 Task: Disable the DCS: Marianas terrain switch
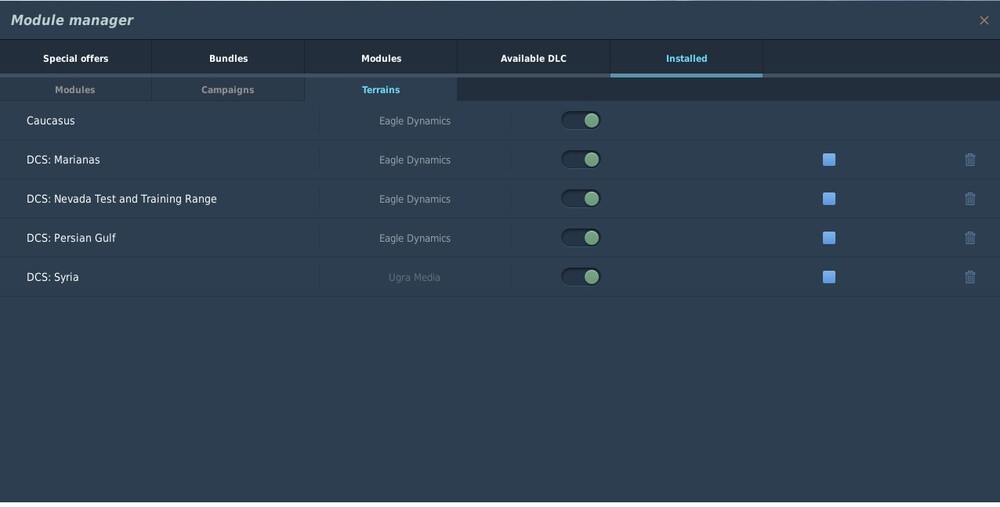[581, 160]
